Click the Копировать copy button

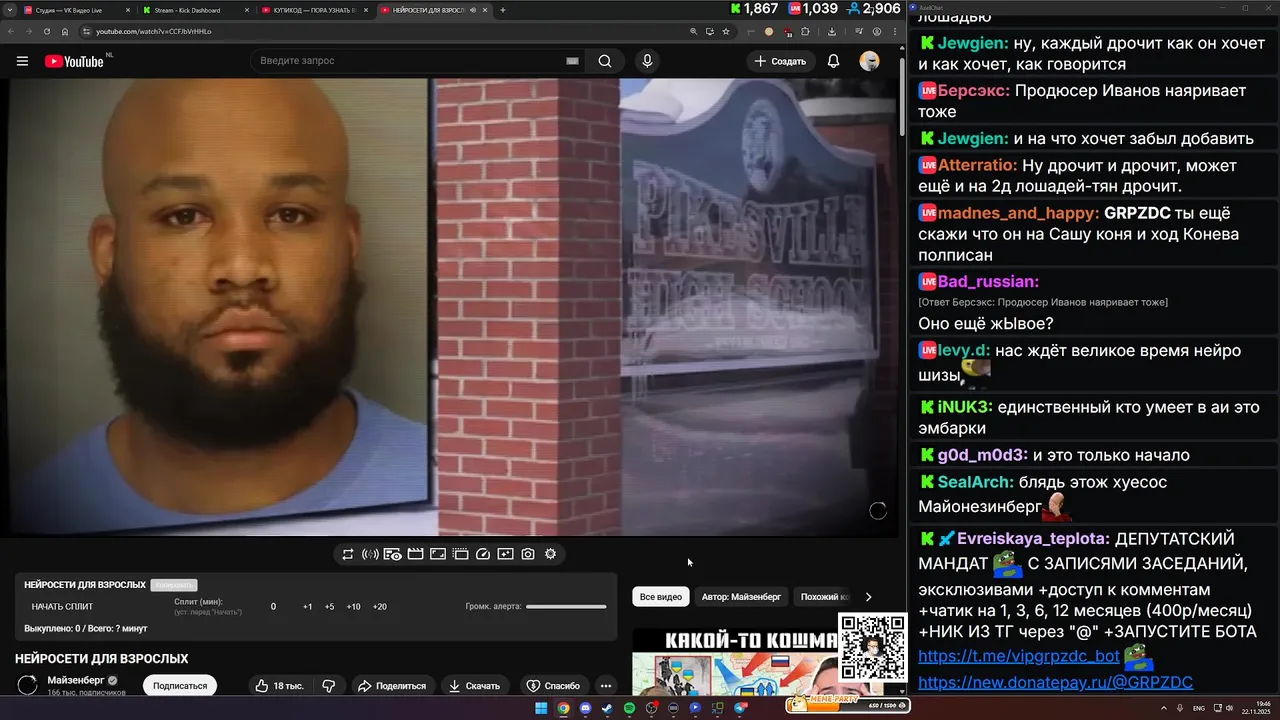(174, 585)
